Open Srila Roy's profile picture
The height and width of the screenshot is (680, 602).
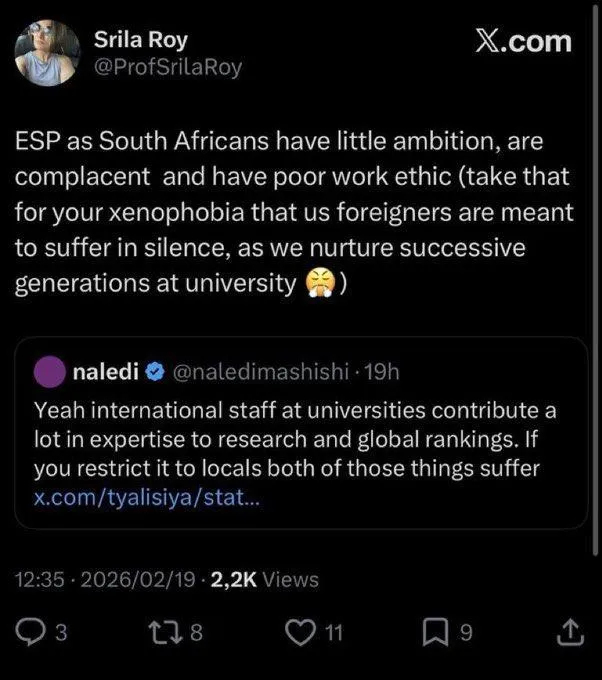point(48,53)
